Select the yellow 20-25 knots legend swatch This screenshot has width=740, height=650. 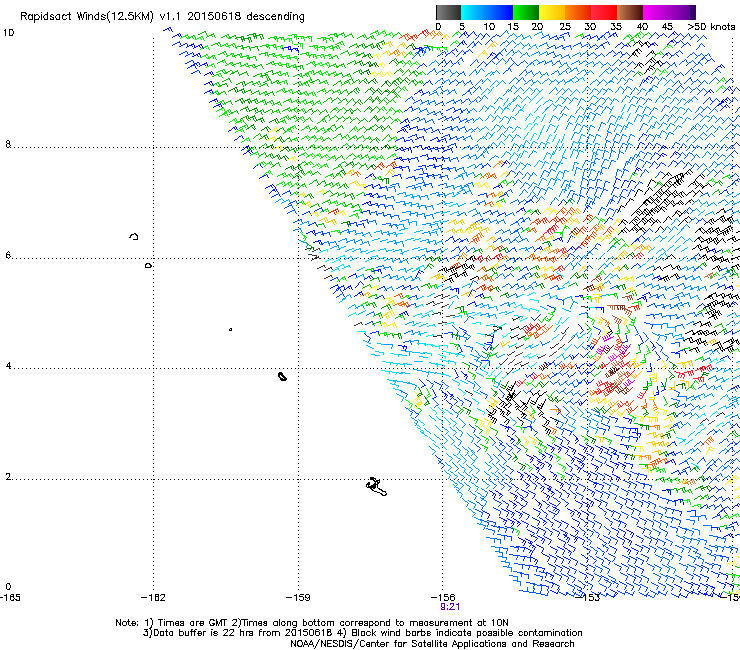pos(552,12)
